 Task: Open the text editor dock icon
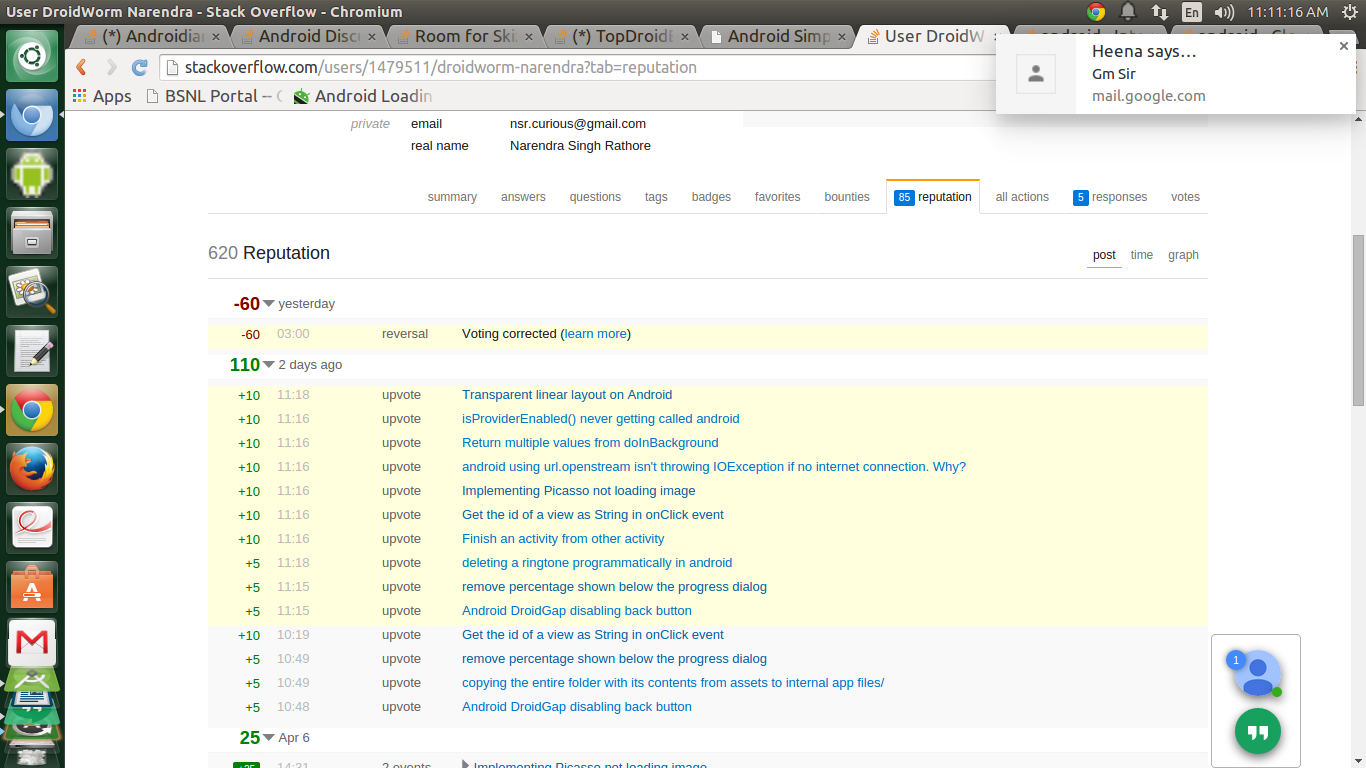pos(32,351)
